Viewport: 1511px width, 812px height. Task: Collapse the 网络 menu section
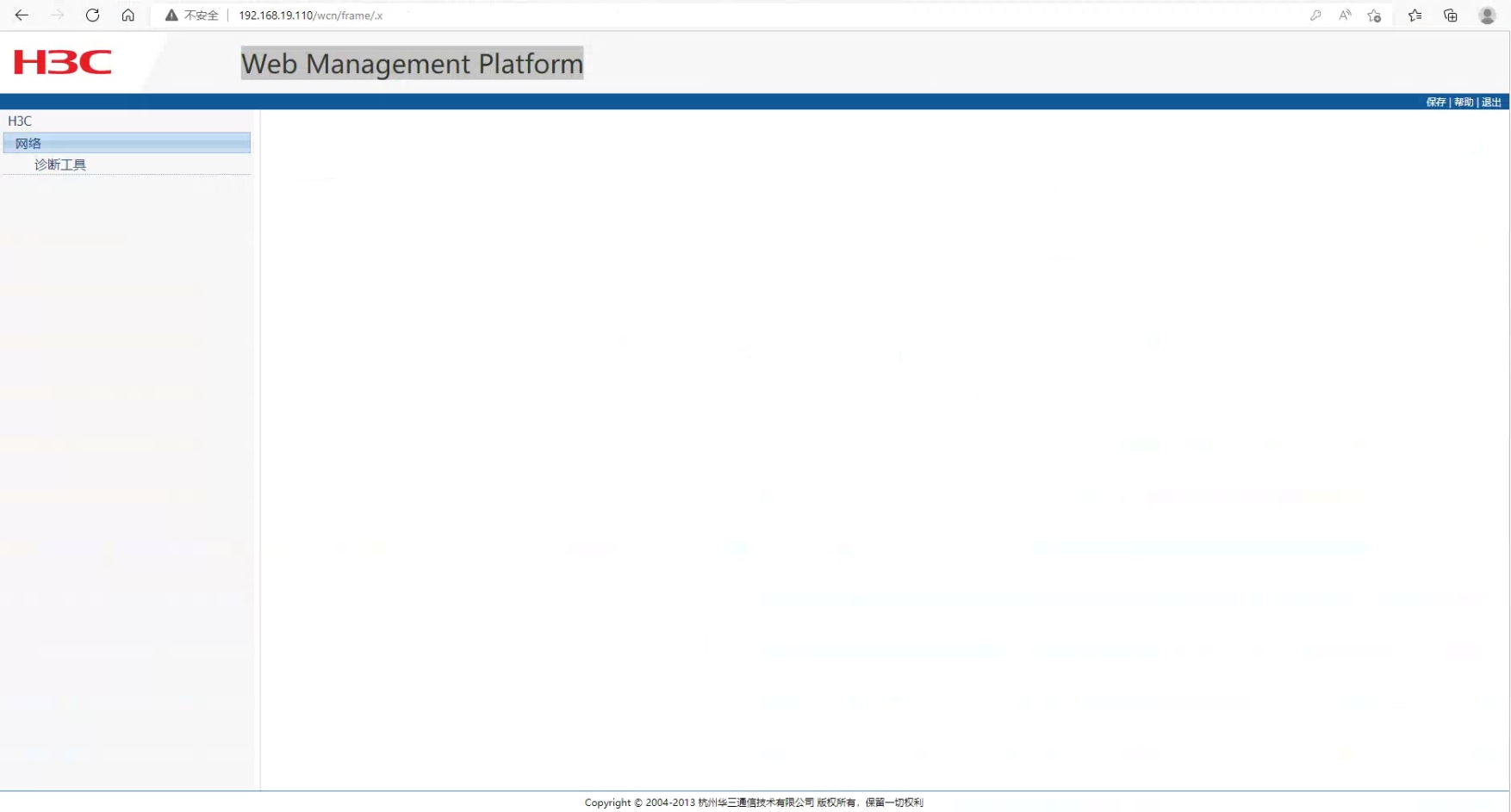28,144
